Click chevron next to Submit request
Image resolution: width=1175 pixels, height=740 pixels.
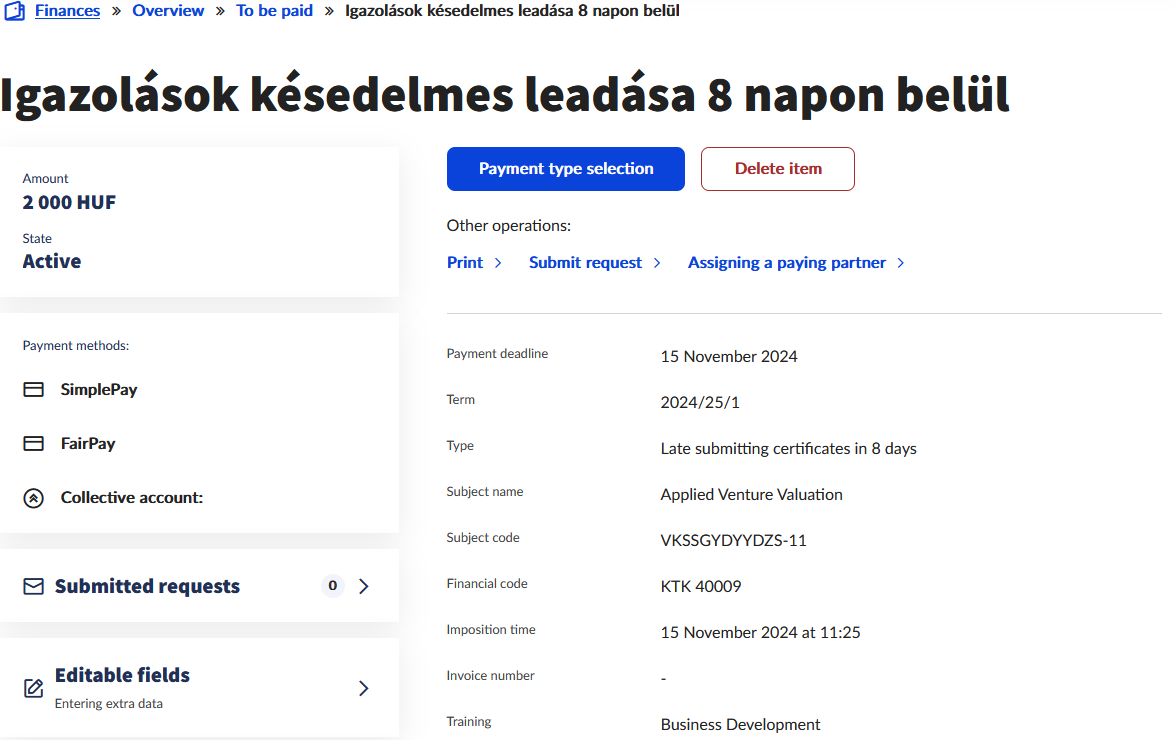(x=657, y=263)
